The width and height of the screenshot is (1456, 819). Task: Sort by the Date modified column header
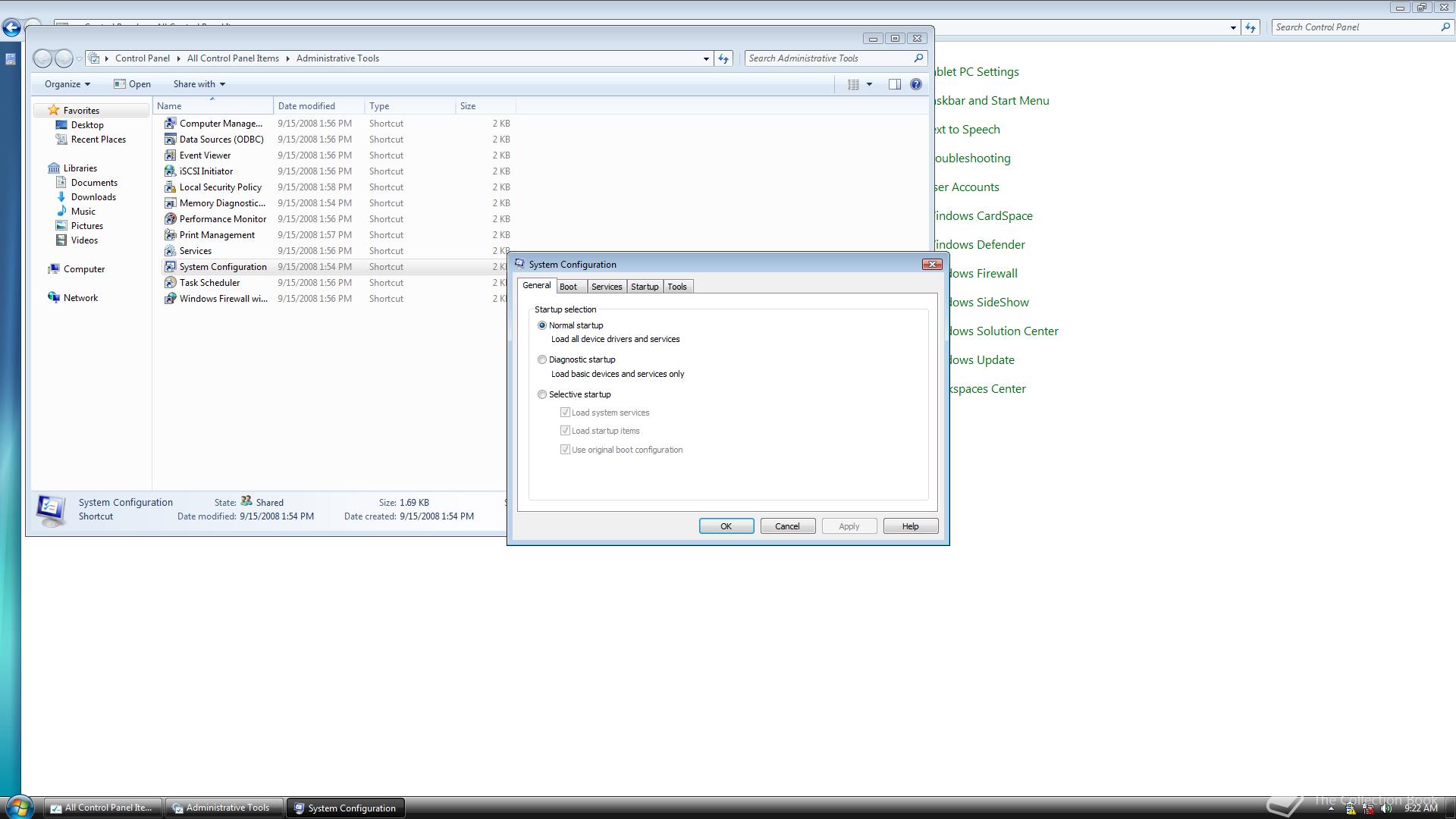point(318,106)
